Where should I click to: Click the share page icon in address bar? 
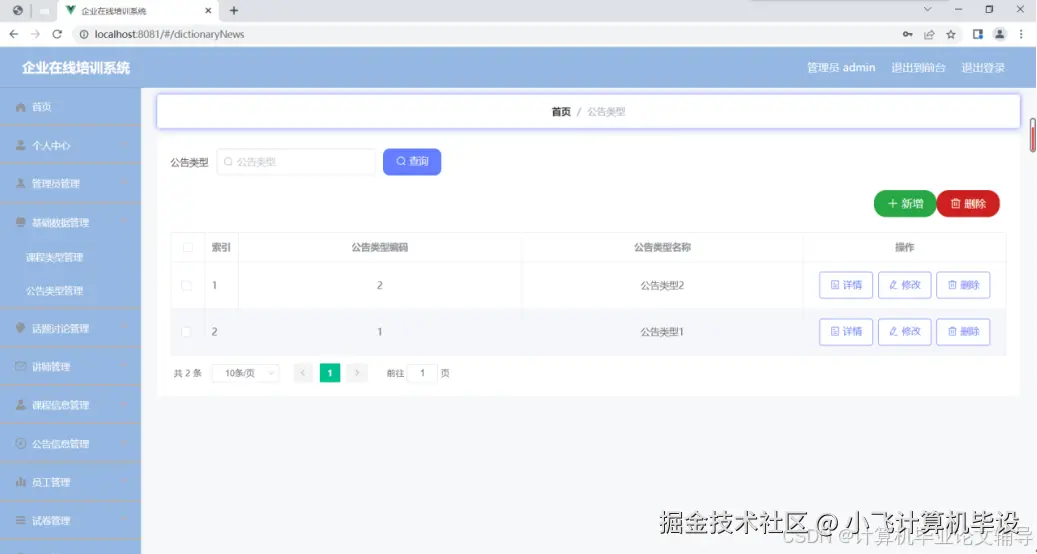929,34
